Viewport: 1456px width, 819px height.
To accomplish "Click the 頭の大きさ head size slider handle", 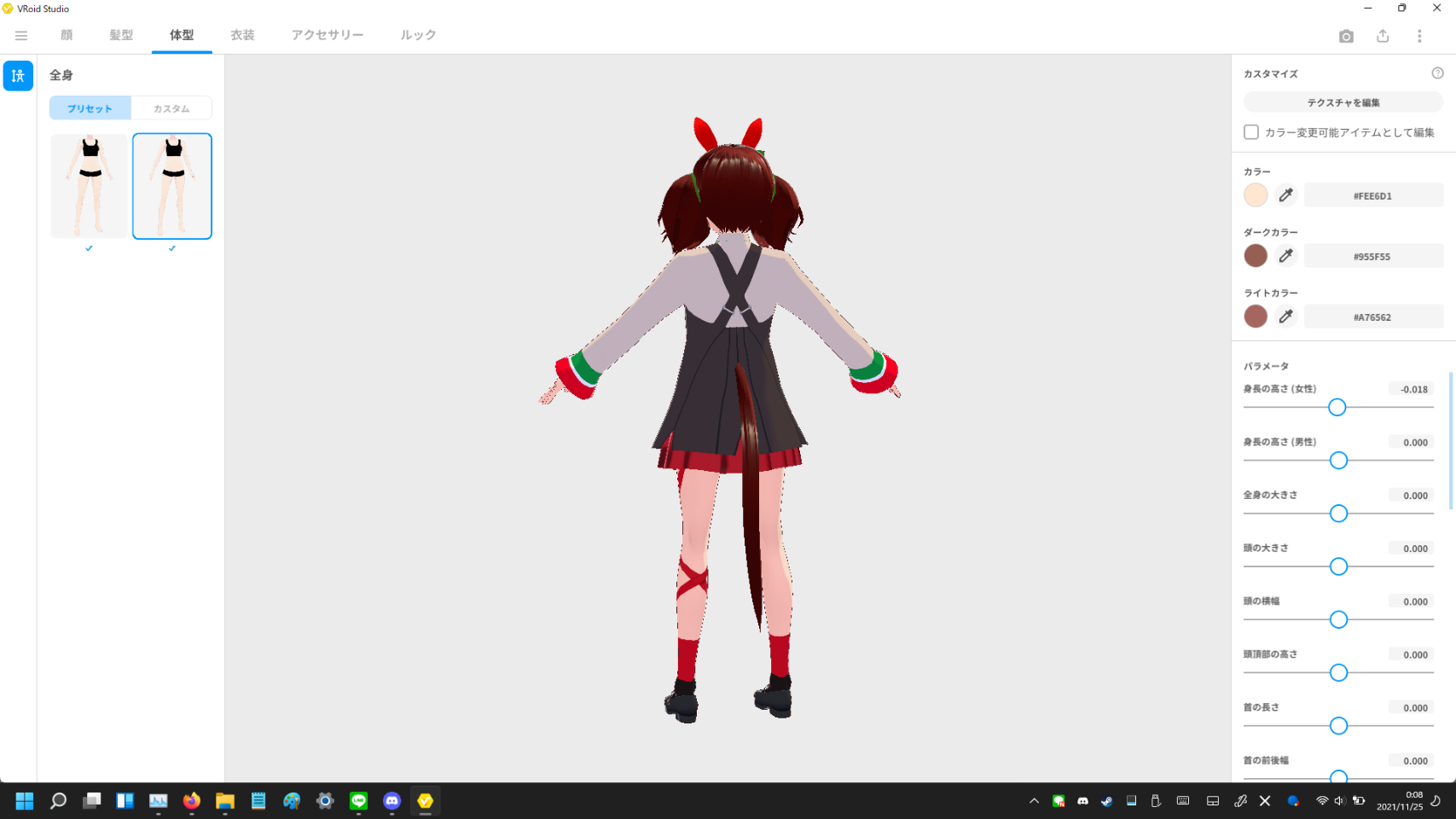I will (1338, 566).
